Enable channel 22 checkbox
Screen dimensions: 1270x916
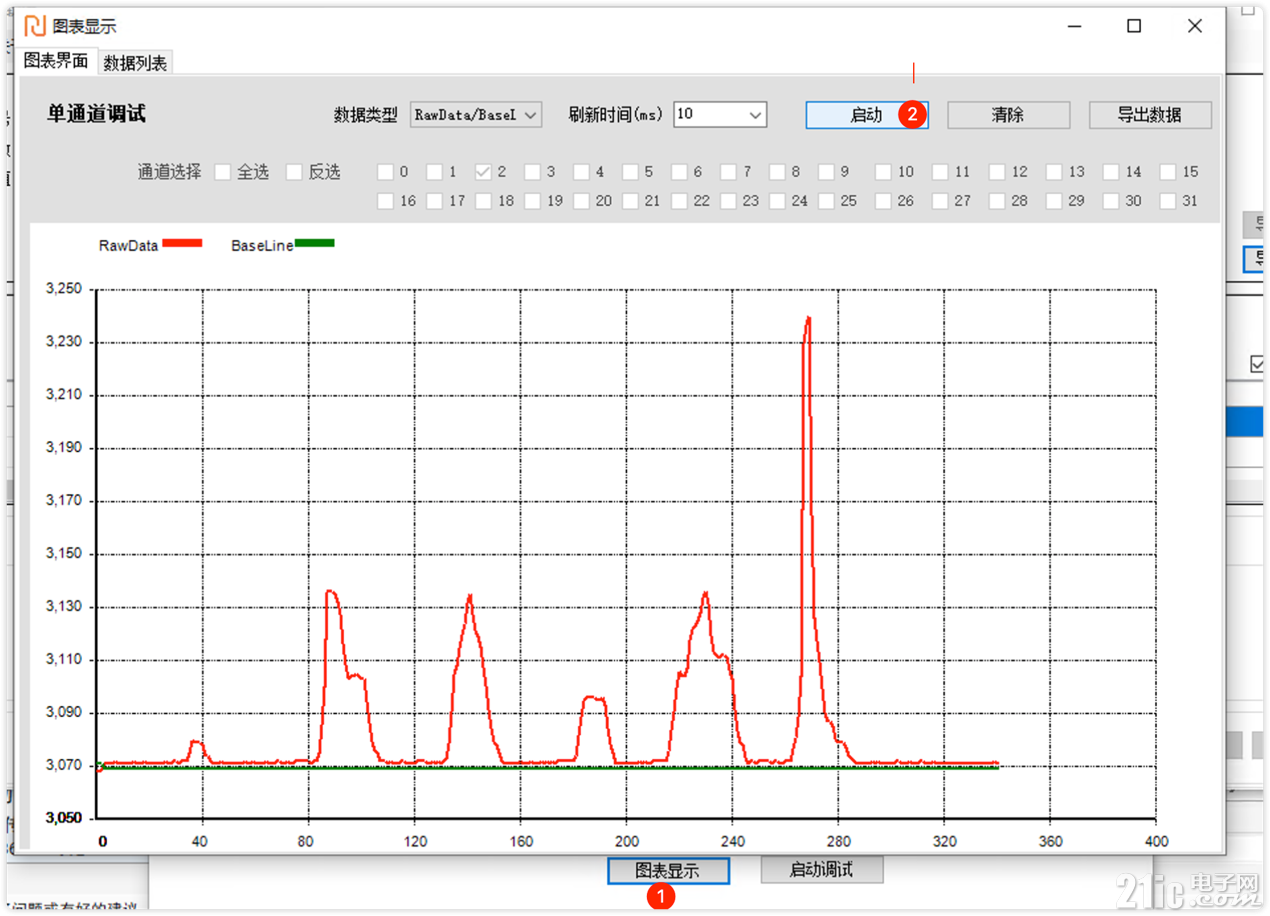click(680, 201)
